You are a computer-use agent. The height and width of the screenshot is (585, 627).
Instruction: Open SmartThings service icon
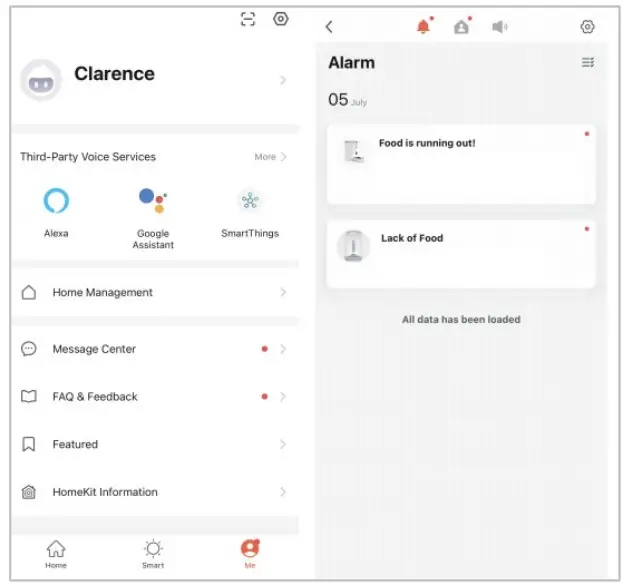(250, 200)
